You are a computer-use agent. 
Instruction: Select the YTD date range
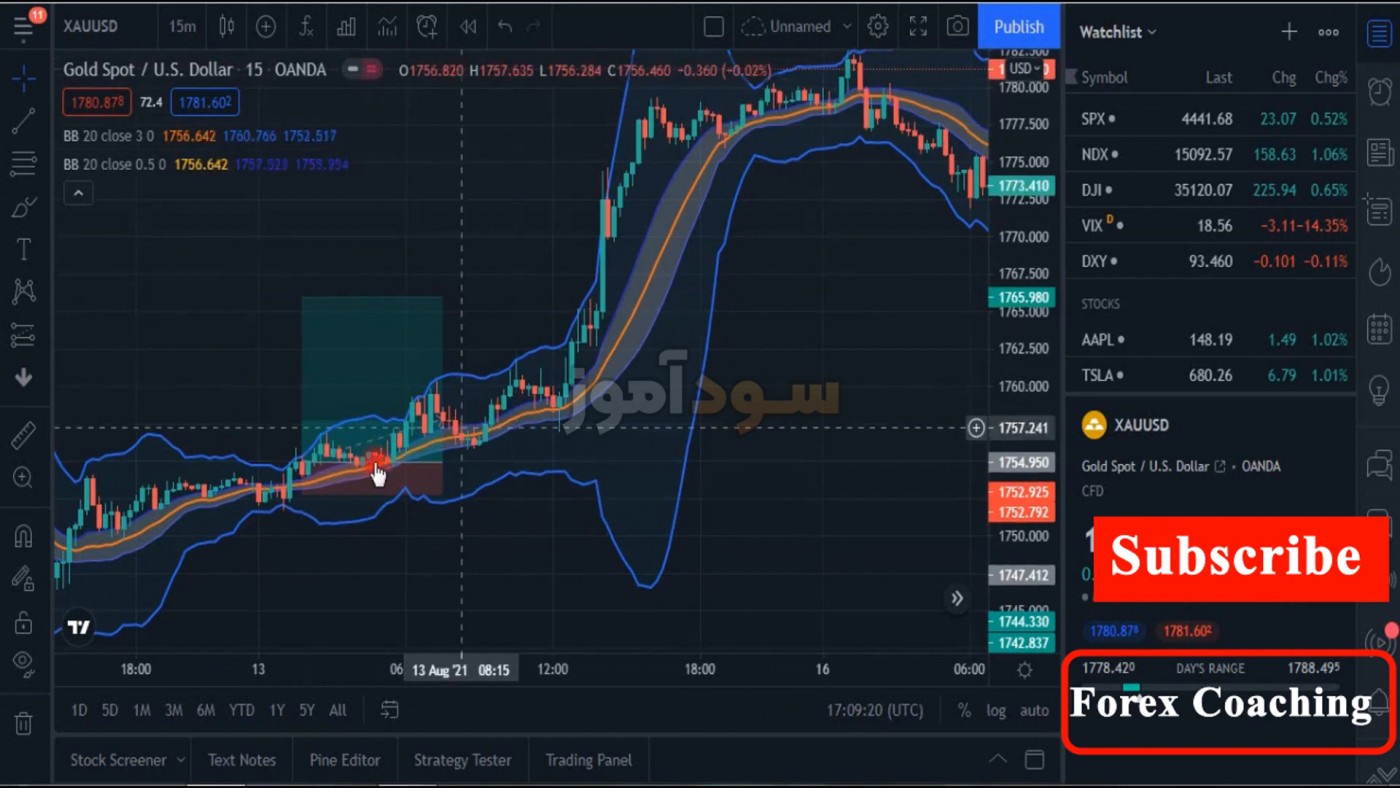click(241, 710)
